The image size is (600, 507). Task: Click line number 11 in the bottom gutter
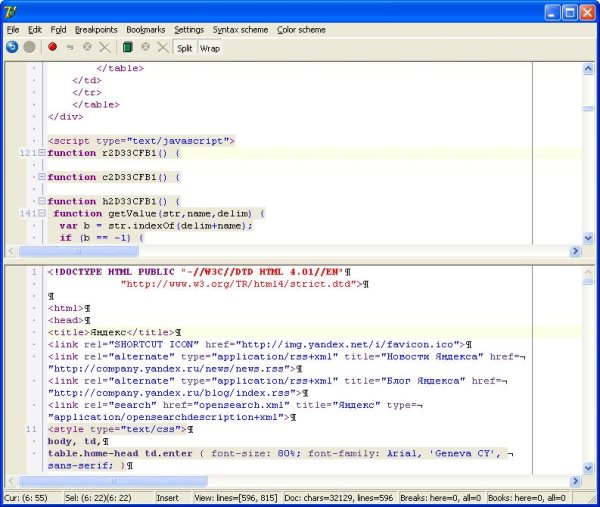(x=31, y=429)
